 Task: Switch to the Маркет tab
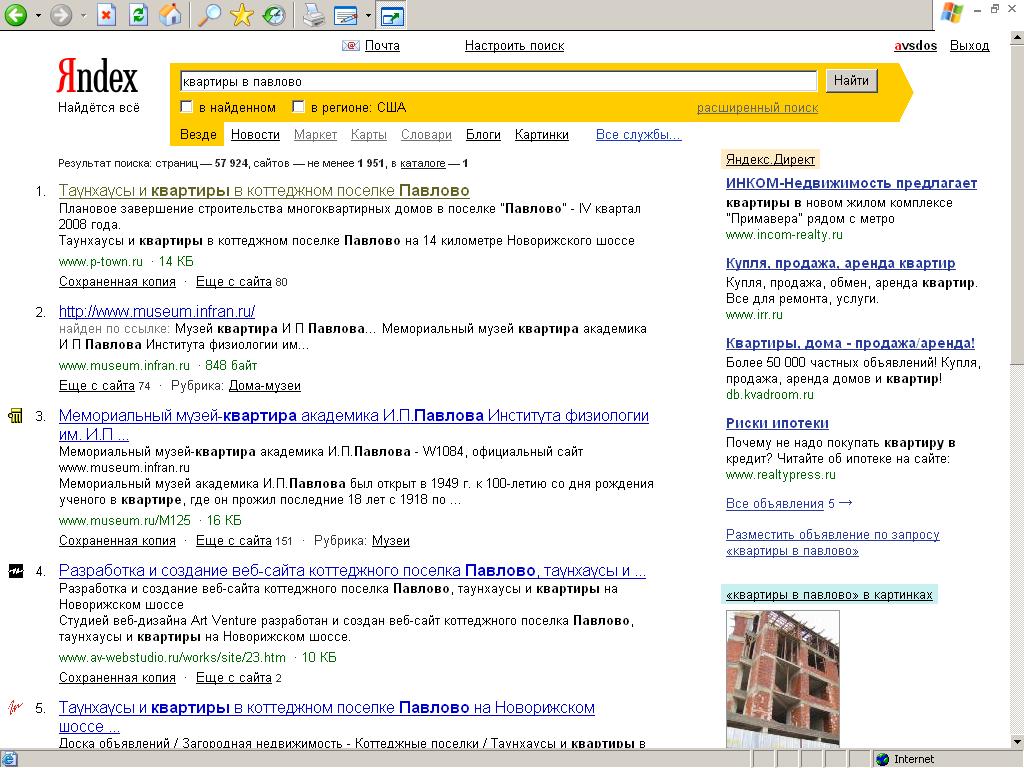pos(315,135)
